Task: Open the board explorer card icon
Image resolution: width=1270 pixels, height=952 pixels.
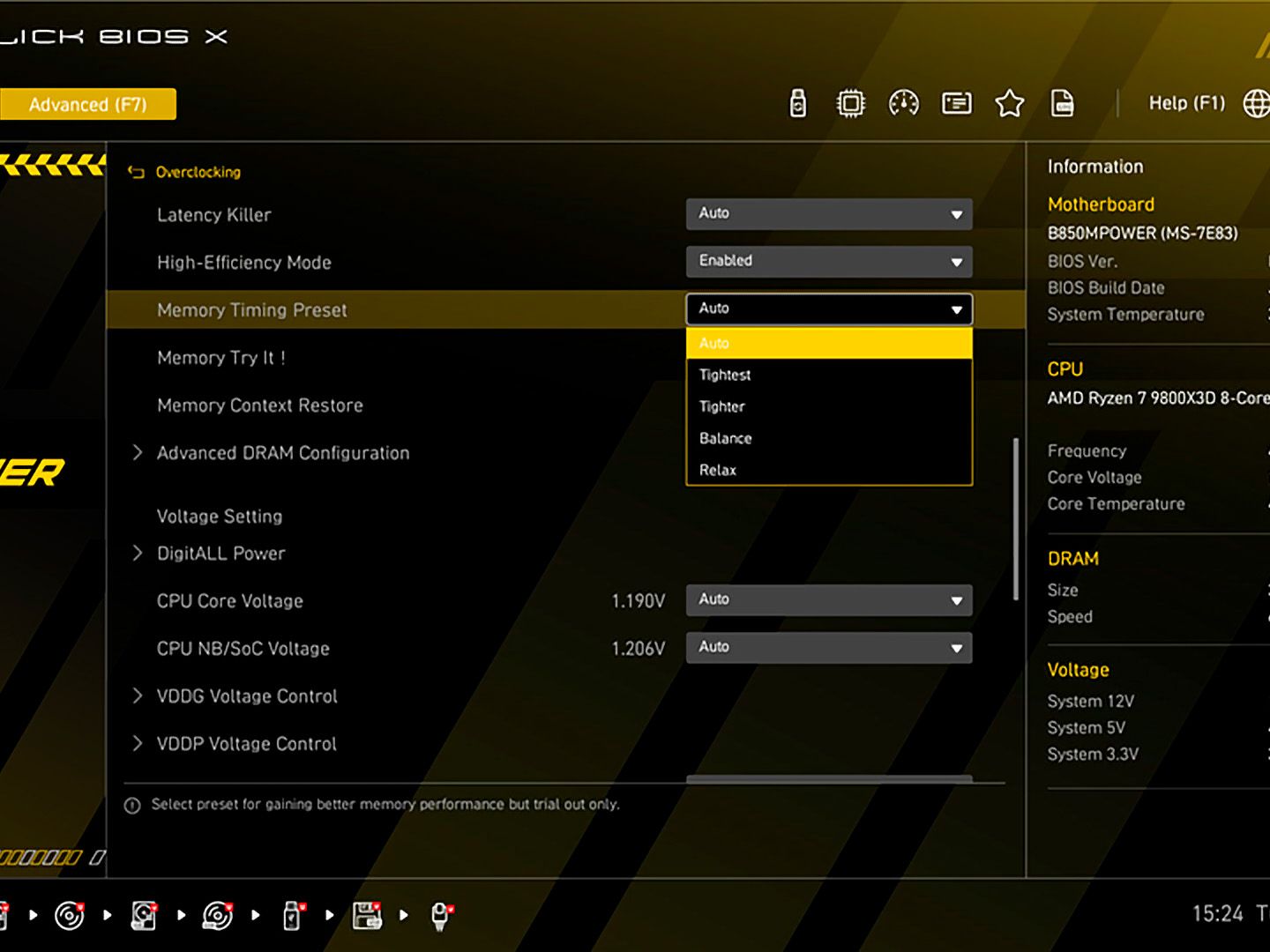Action: [957, 104]
